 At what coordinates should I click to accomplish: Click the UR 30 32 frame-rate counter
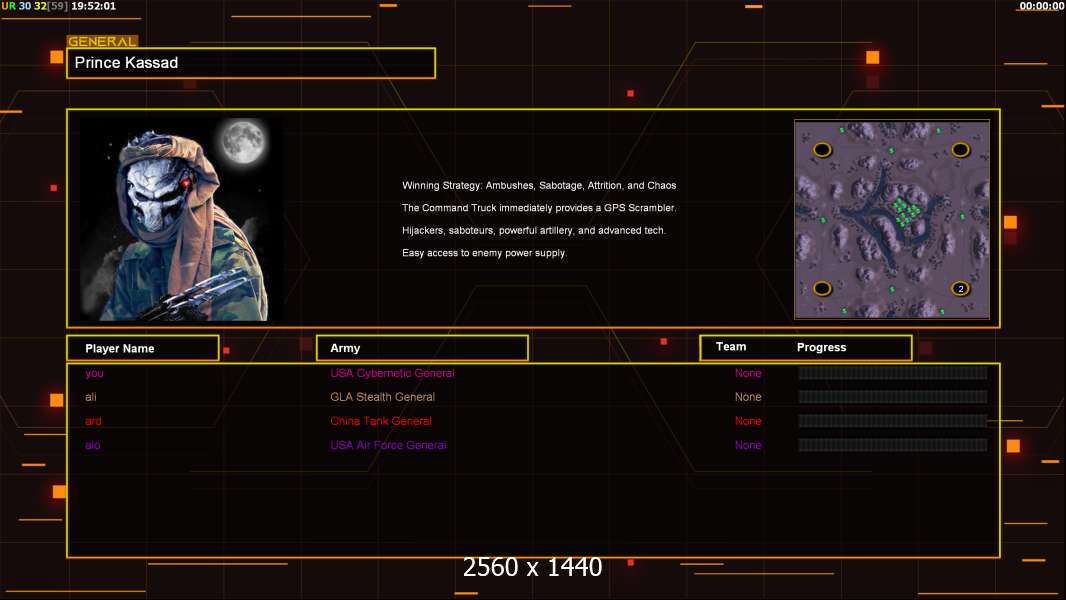click(35, 6)
